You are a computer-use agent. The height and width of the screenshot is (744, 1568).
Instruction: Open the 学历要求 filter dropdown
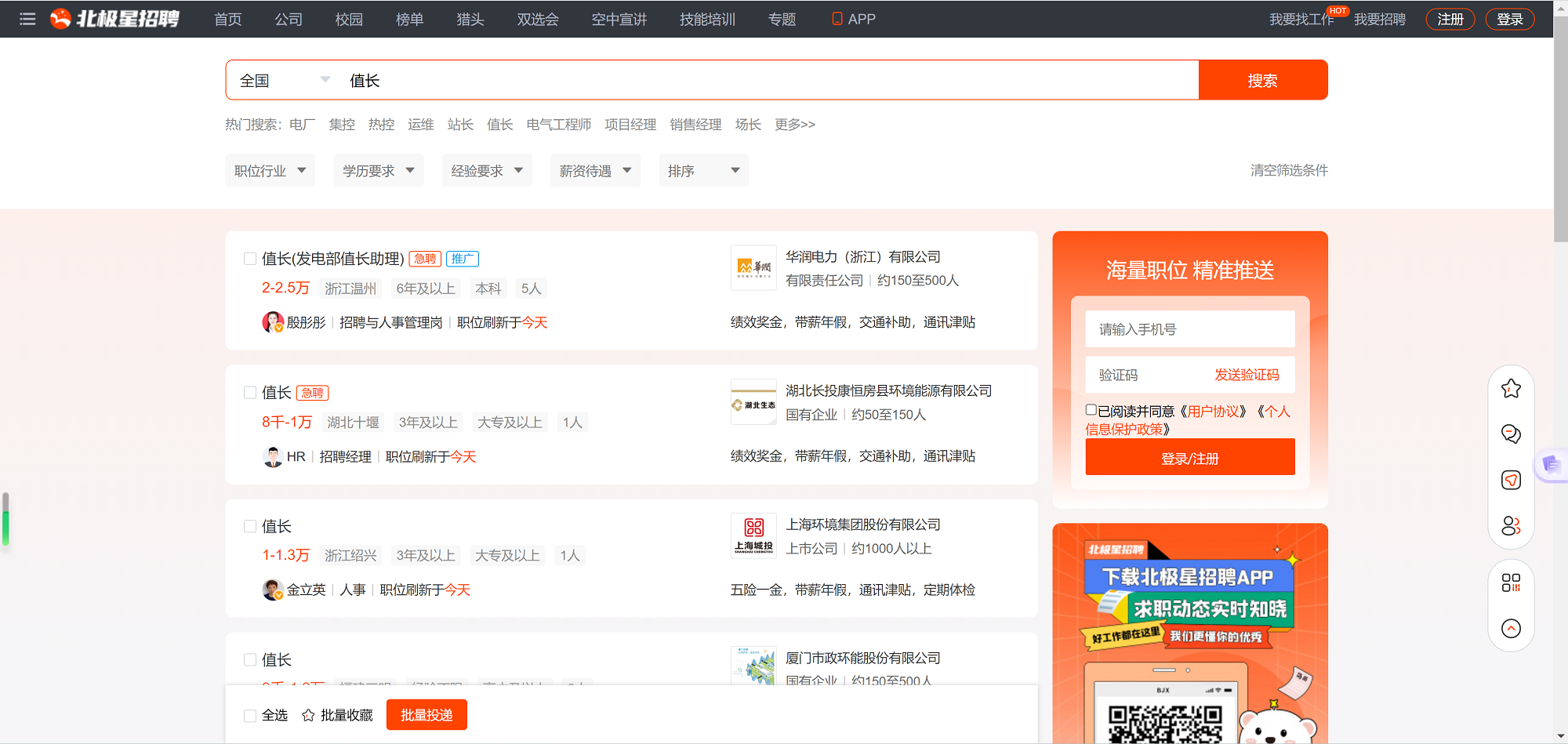(379, 171)
